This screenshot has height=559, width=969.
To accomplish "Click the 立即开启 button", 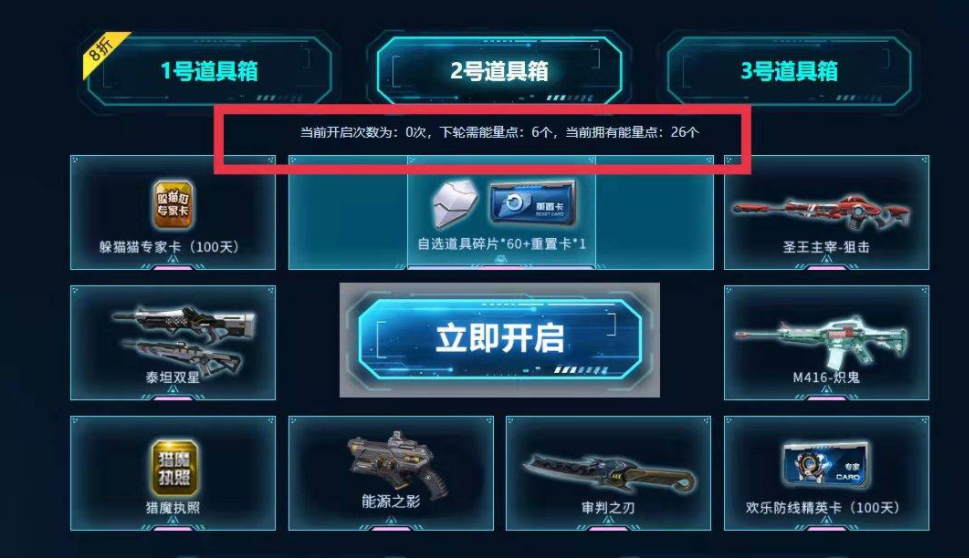I will 499,339.
